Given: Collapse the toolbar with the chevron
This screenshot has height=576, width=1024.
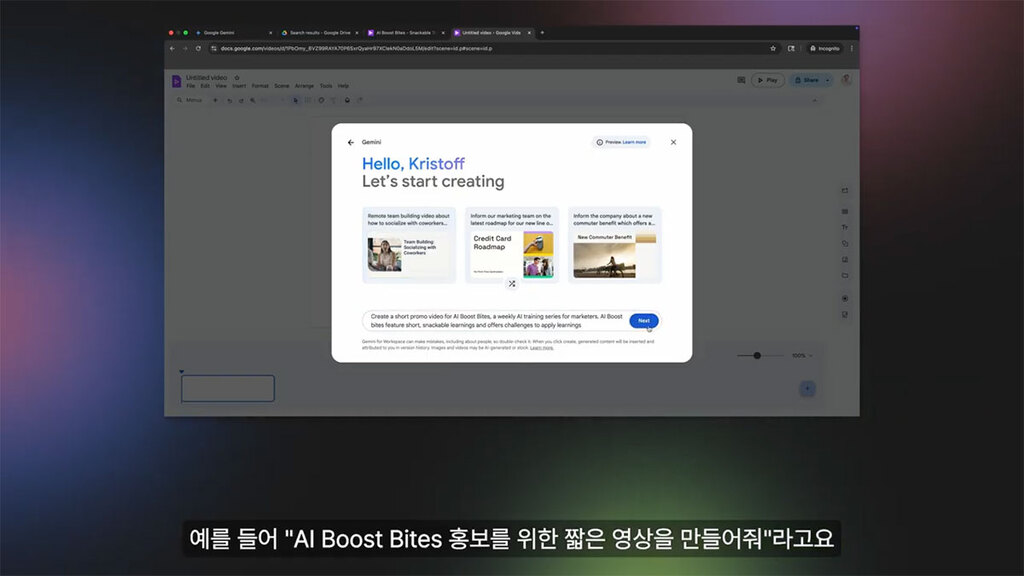Looking at the screenshot, I should pos(814,101).
